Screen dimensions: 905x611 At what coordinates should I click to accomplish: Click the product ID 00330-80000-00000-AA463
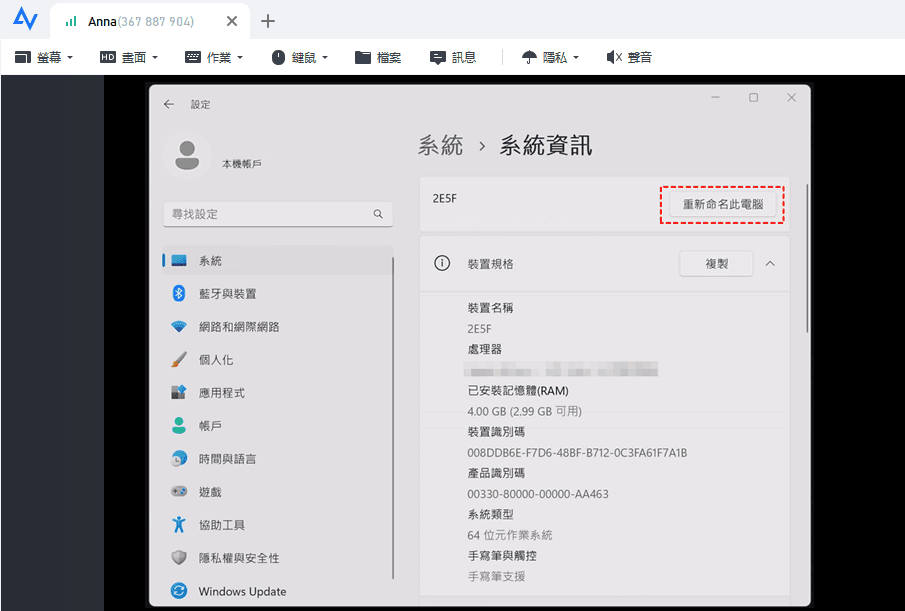(x=538, y=494)
